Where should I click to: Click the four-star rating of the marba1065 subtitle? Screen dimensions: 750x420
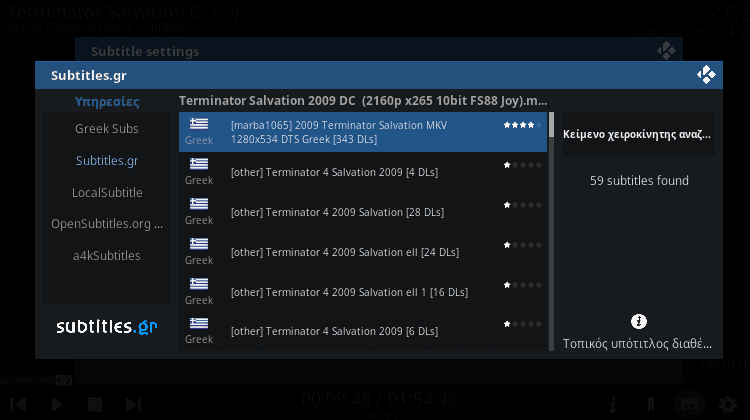(522, 125)
